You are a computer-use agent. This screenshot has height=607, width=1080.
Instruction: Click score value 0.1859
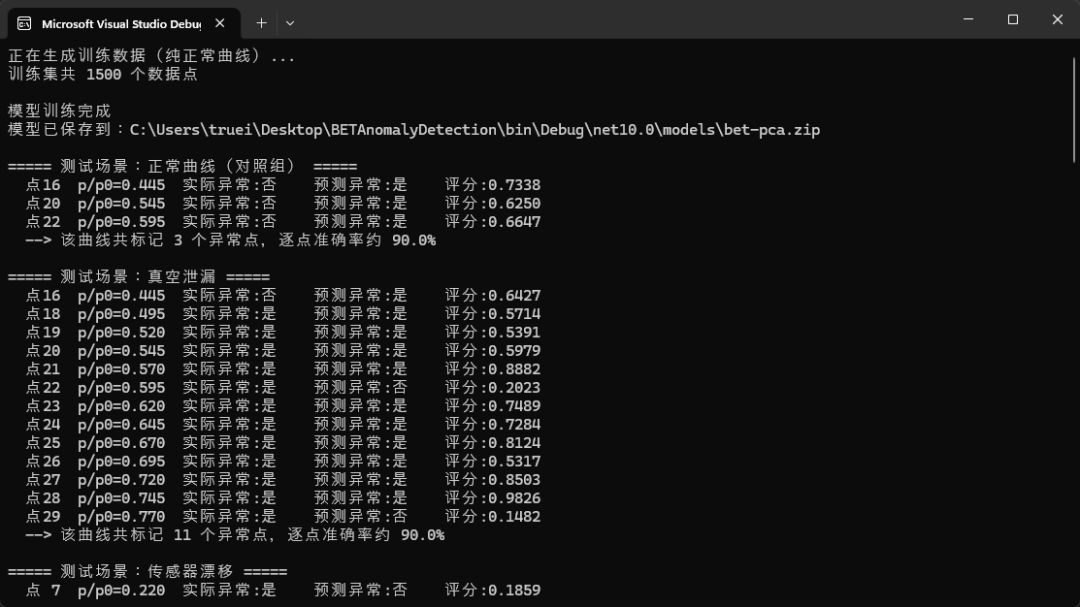click(x=514, y=590)
